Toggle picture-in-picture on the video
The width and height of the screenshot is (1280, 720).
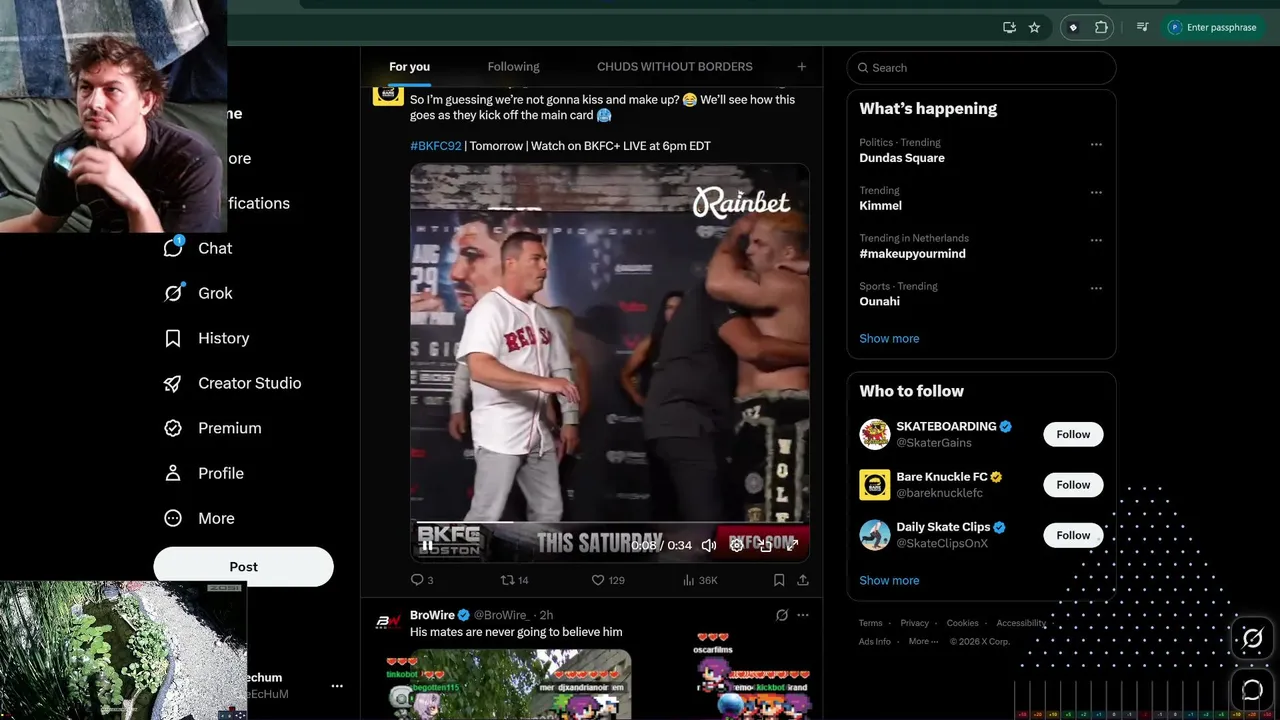click(765, 545)
